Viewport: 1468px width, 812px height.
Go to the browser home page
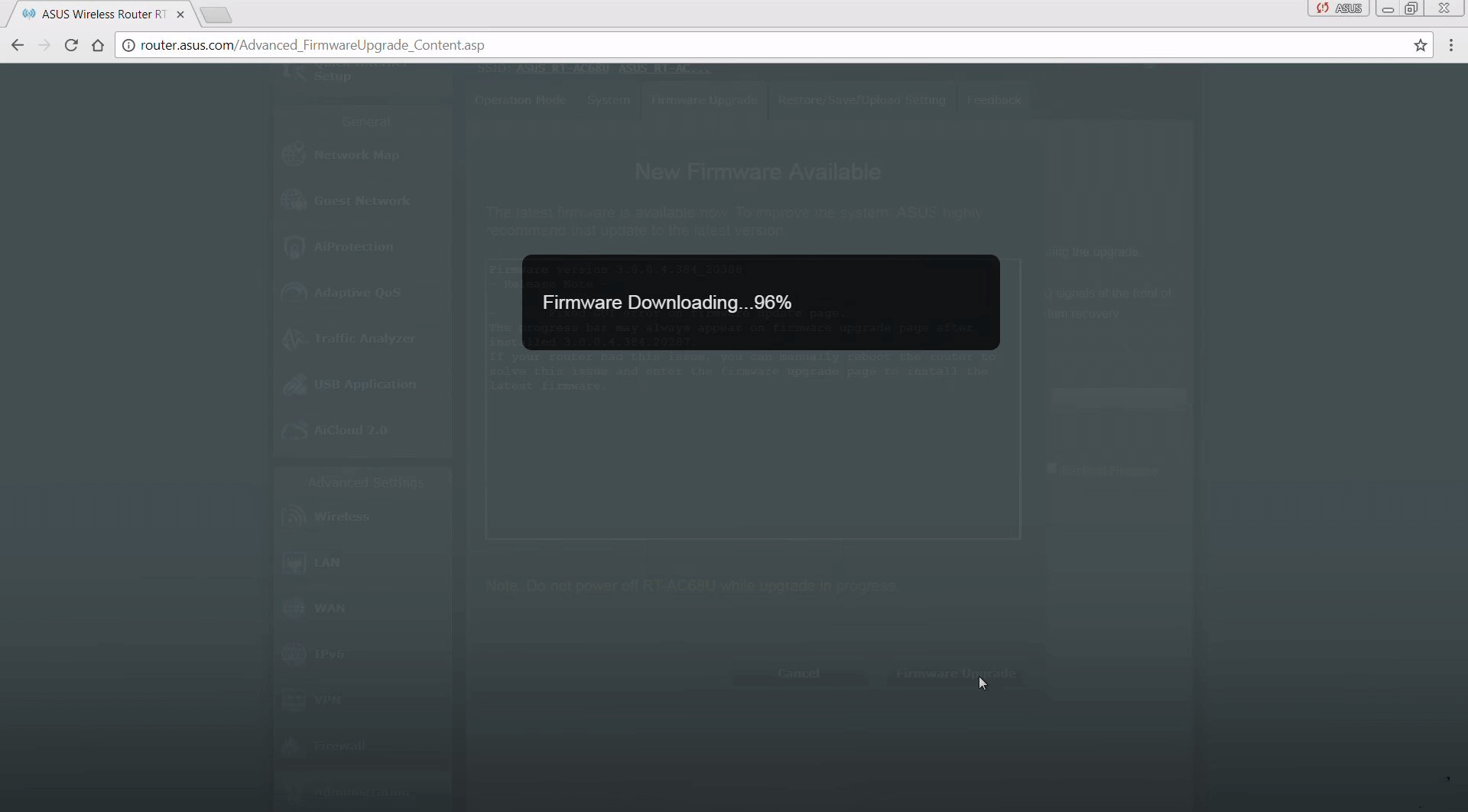pos(98,45)
